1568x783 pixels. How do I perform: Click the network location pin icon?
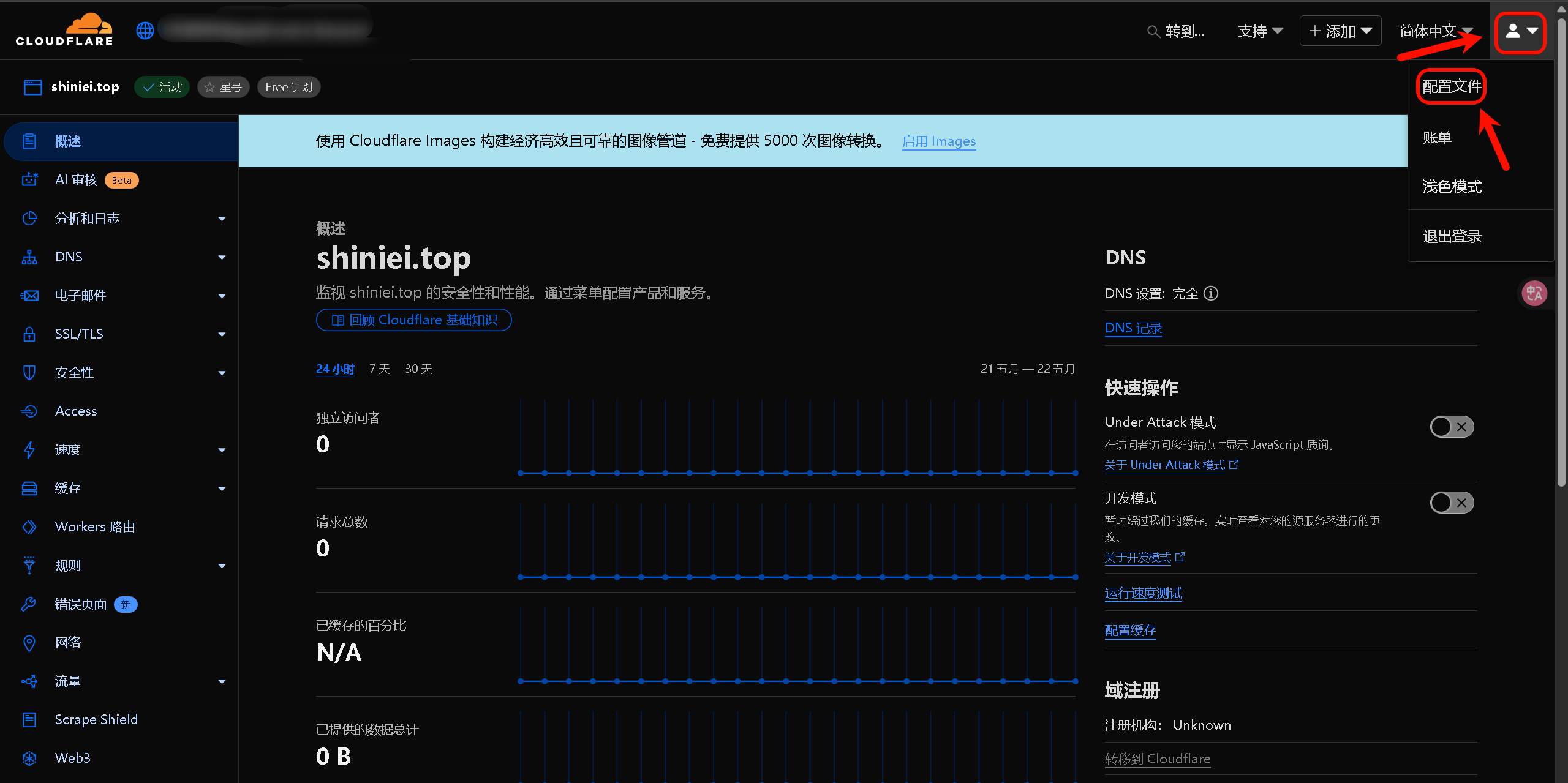click(29, 643)
